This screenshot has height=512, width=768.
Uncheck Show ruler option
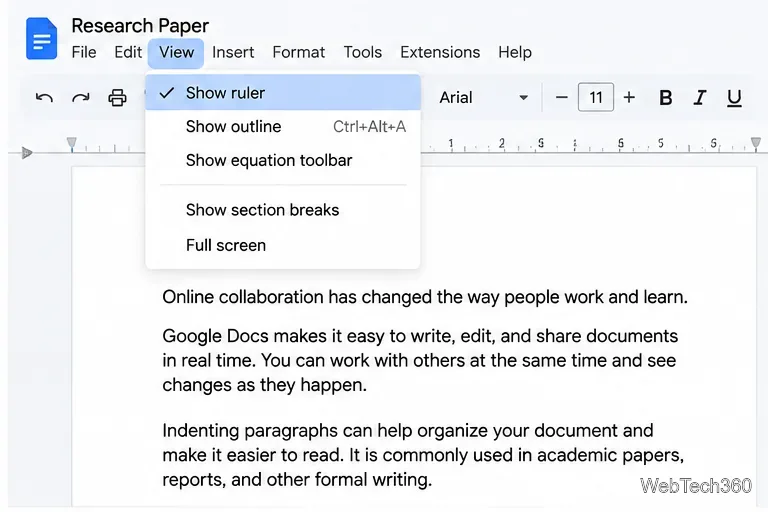click(283, 93)
